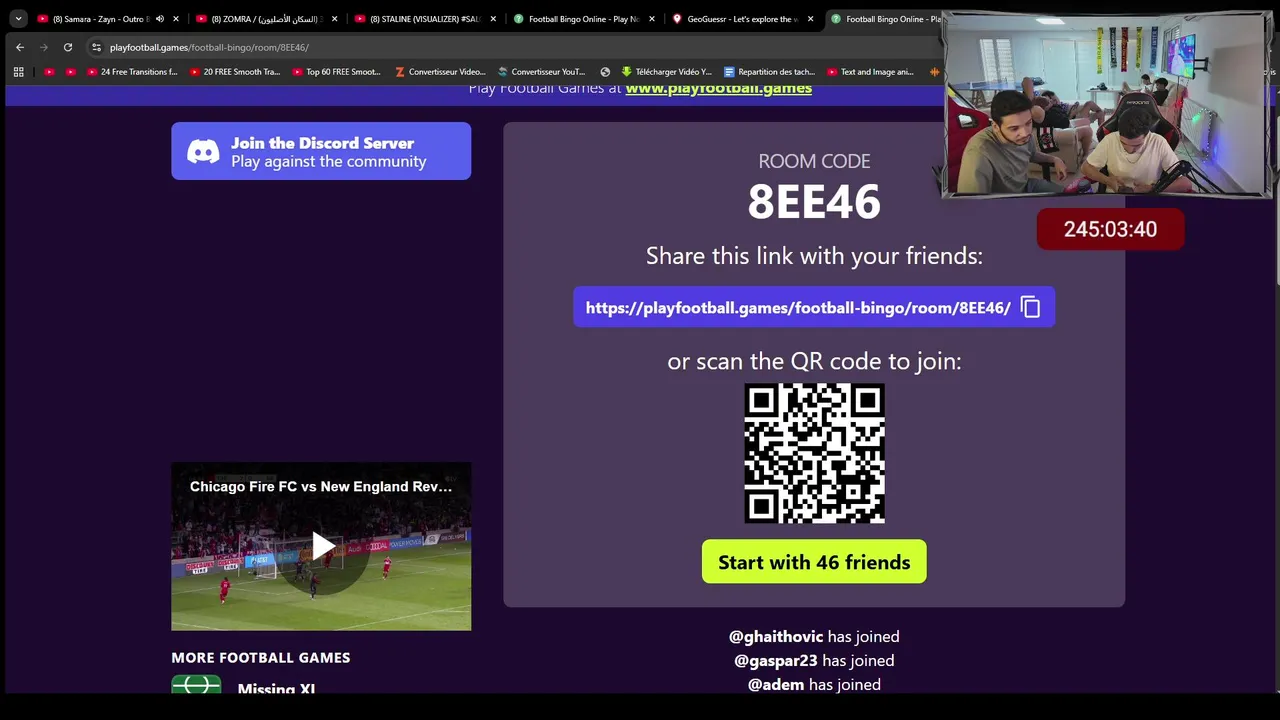Open the site information icon in address bar
The image size is (1280, 720).
point(96,47)
